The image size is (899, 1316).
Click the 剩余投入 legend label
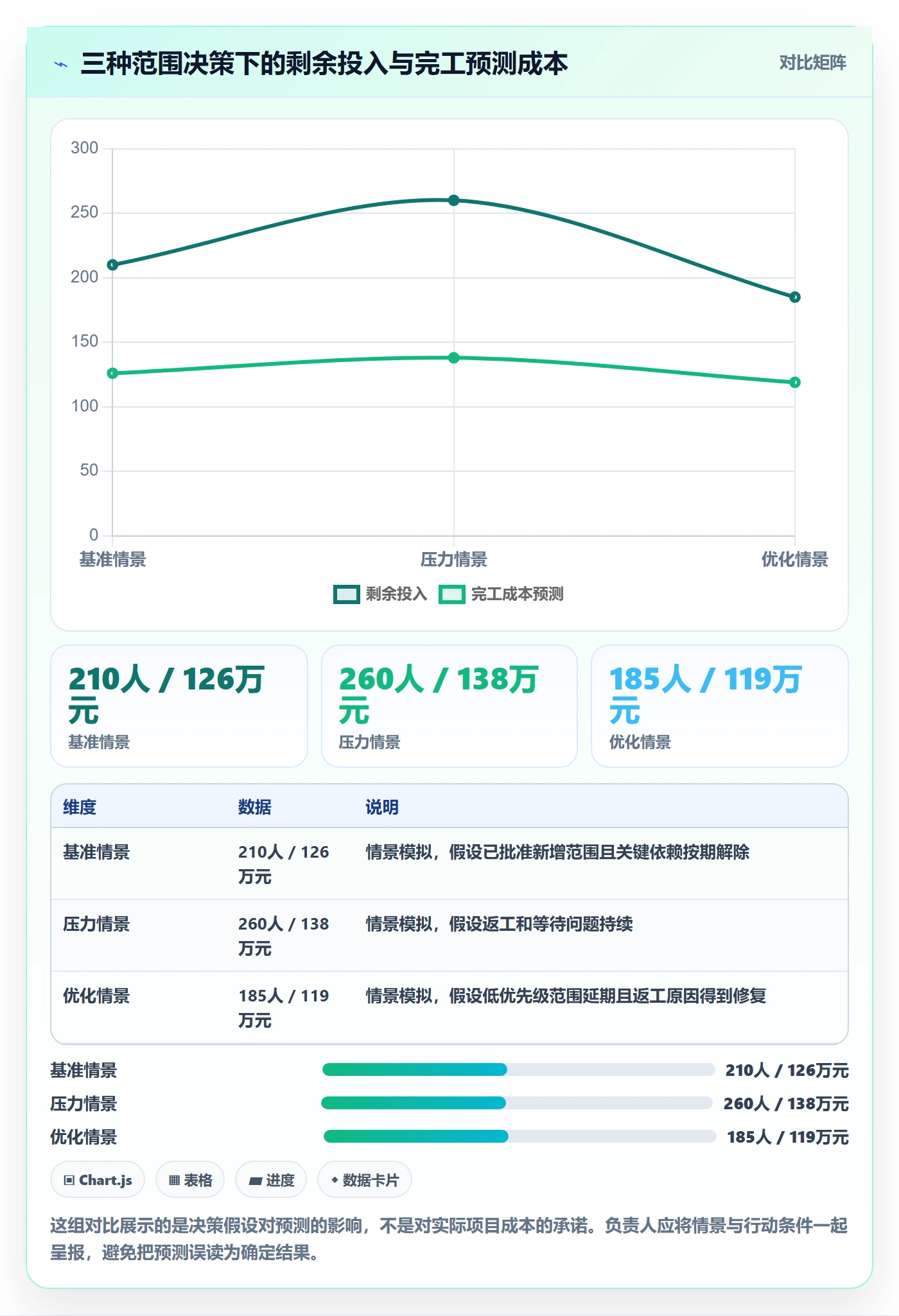(396, 594)
